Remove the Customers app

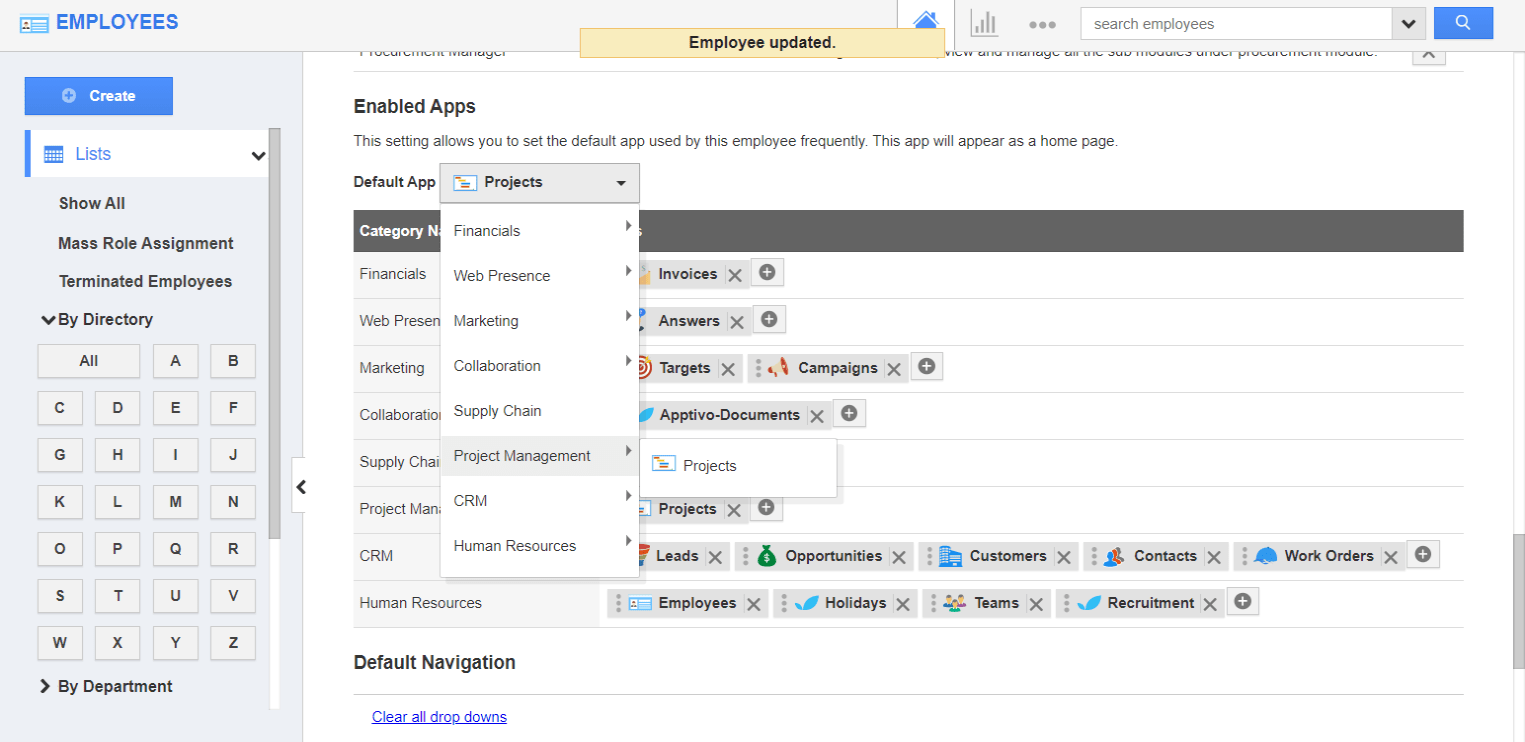coord(1064,557)
